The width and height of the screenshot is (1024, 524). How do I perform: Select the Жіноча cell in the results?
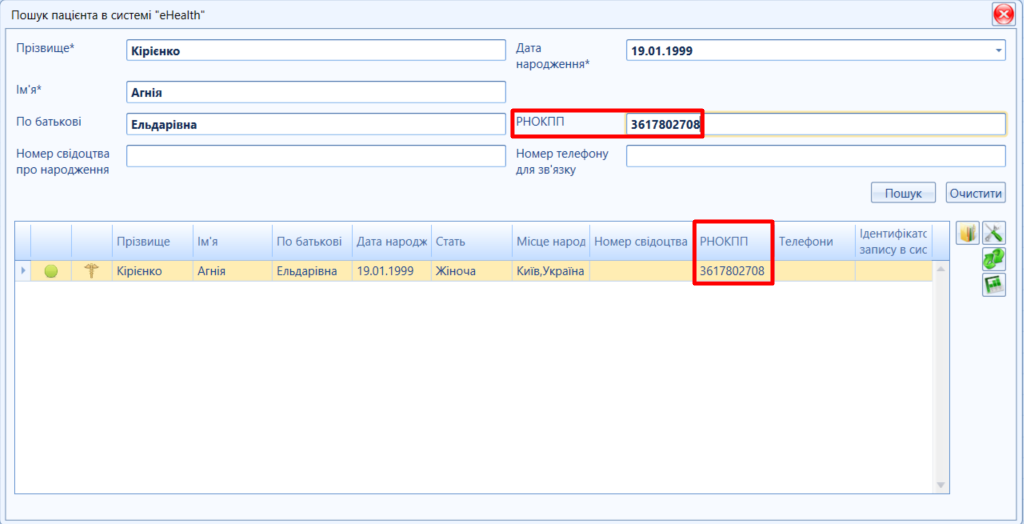(x=472, y=271)
